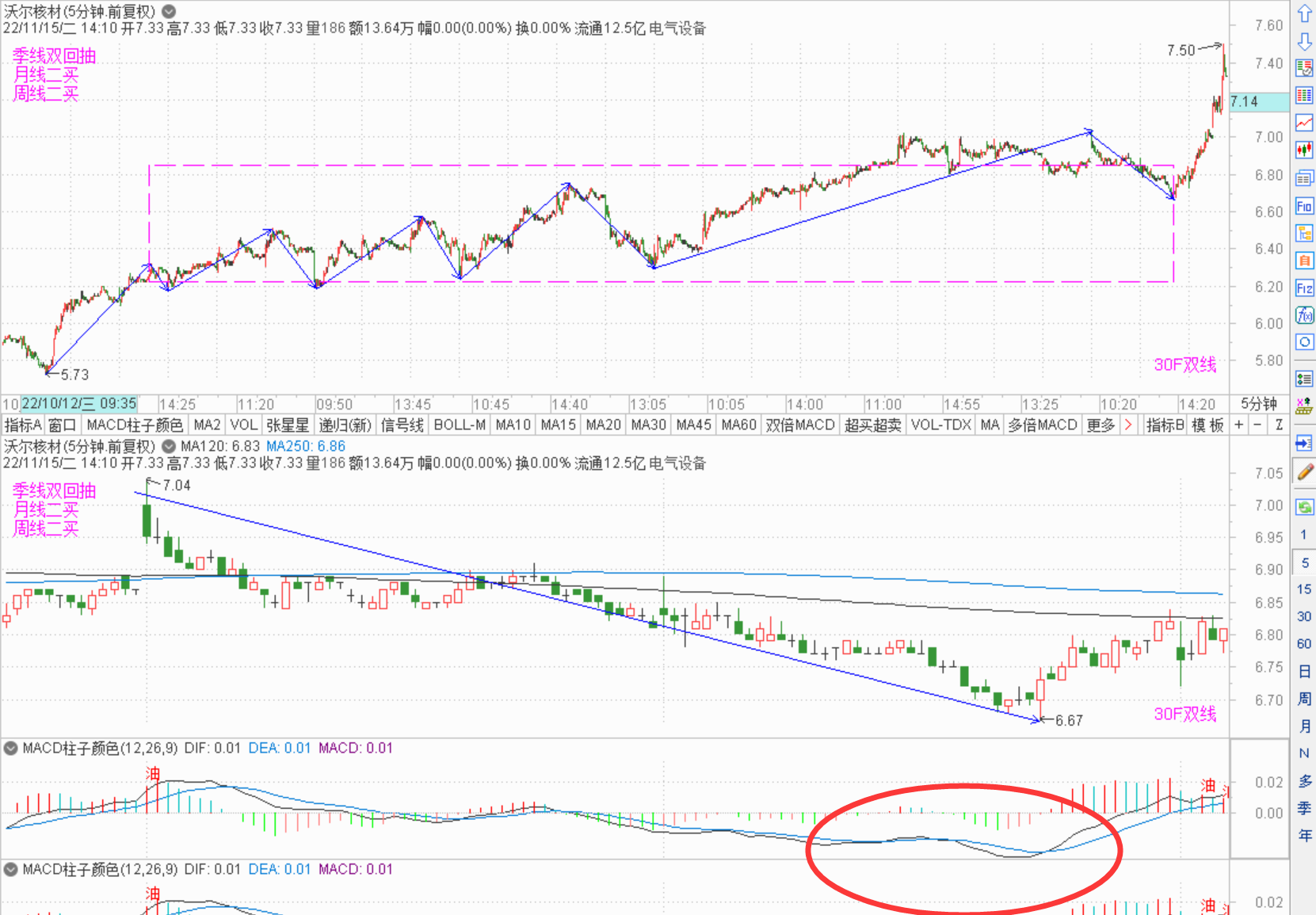Select the VOL indicator tab
1316x915 pixels.
[x=243, y=425]
